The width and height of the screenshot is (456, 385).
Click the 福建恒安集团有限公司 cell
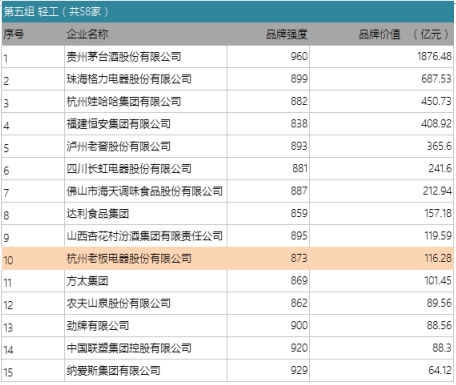(x=146, y=124)
